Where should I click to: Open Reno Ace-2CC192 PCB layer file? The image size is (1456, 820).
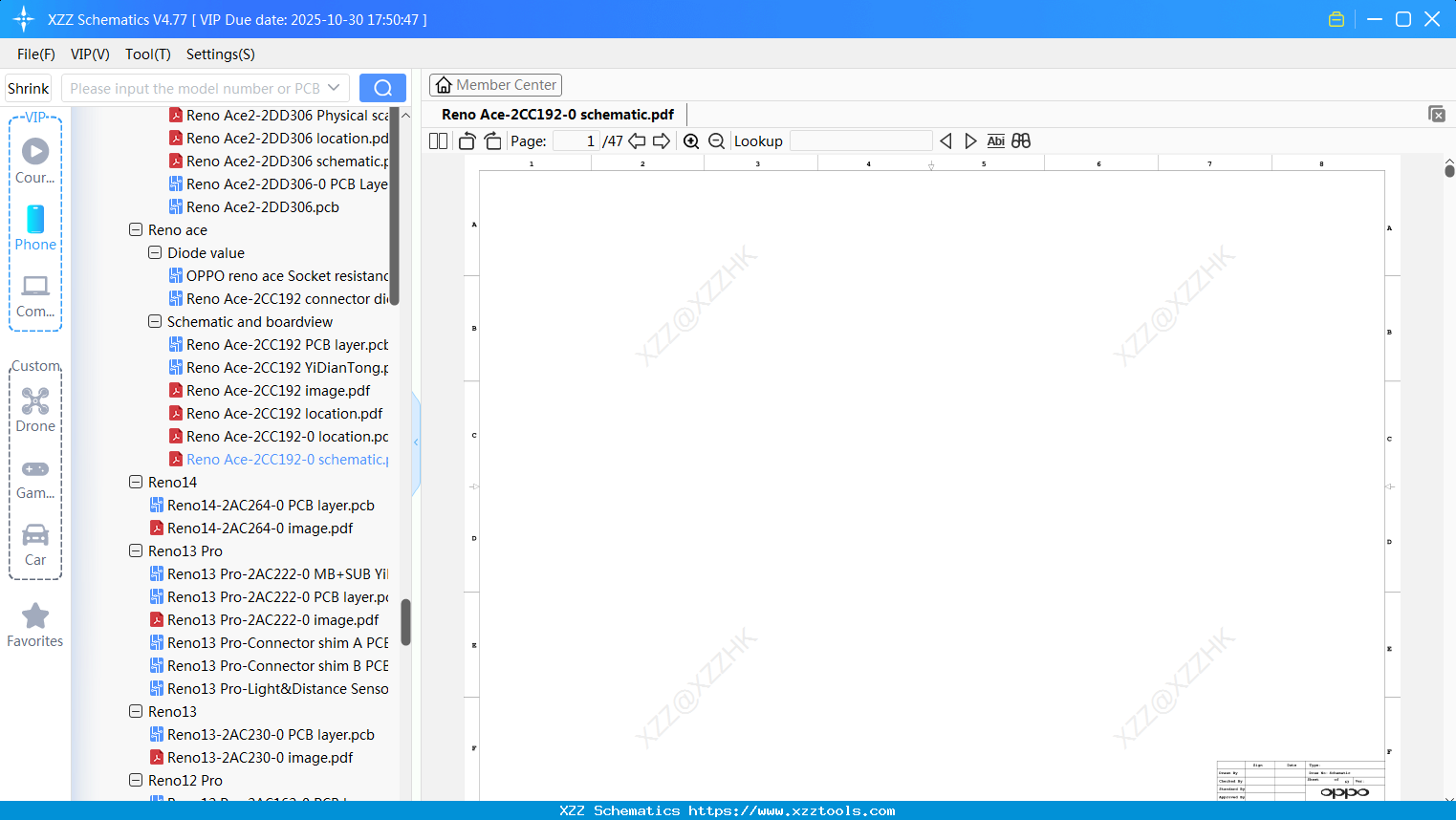coord(278,345)
